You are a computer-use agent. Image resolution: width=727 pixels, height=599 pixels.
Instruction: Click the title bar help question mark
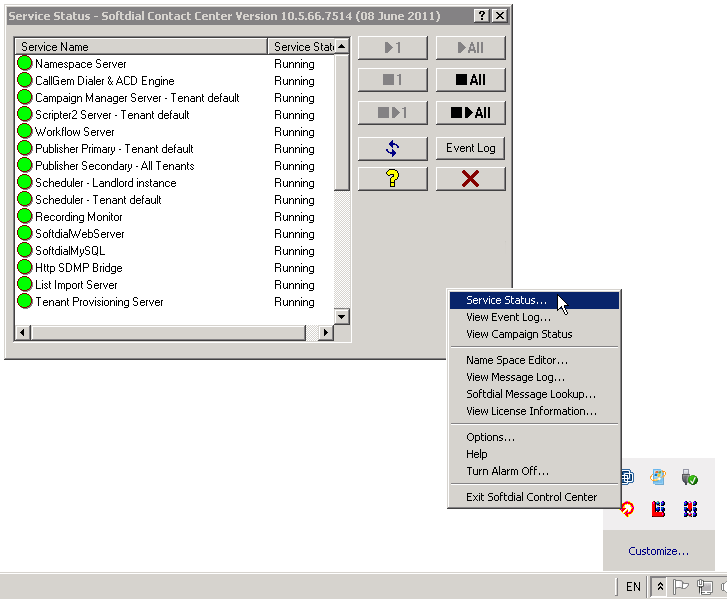[482, 16]
